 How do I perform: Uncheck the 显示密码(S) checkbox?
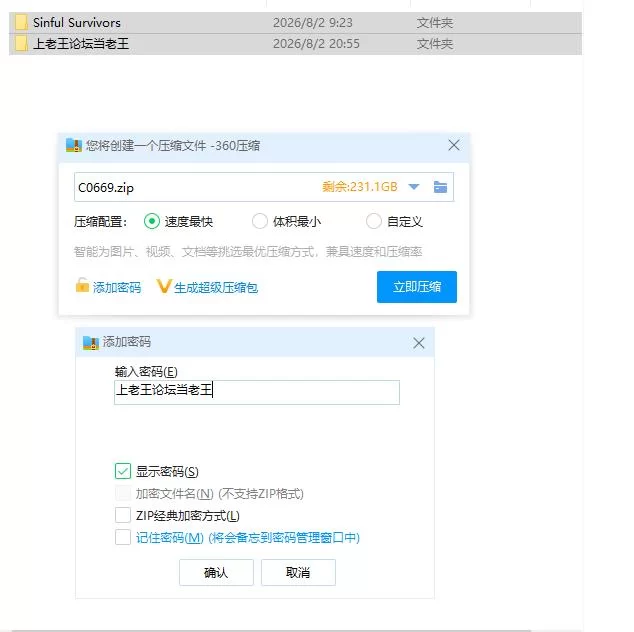click(x=123, y=471)
